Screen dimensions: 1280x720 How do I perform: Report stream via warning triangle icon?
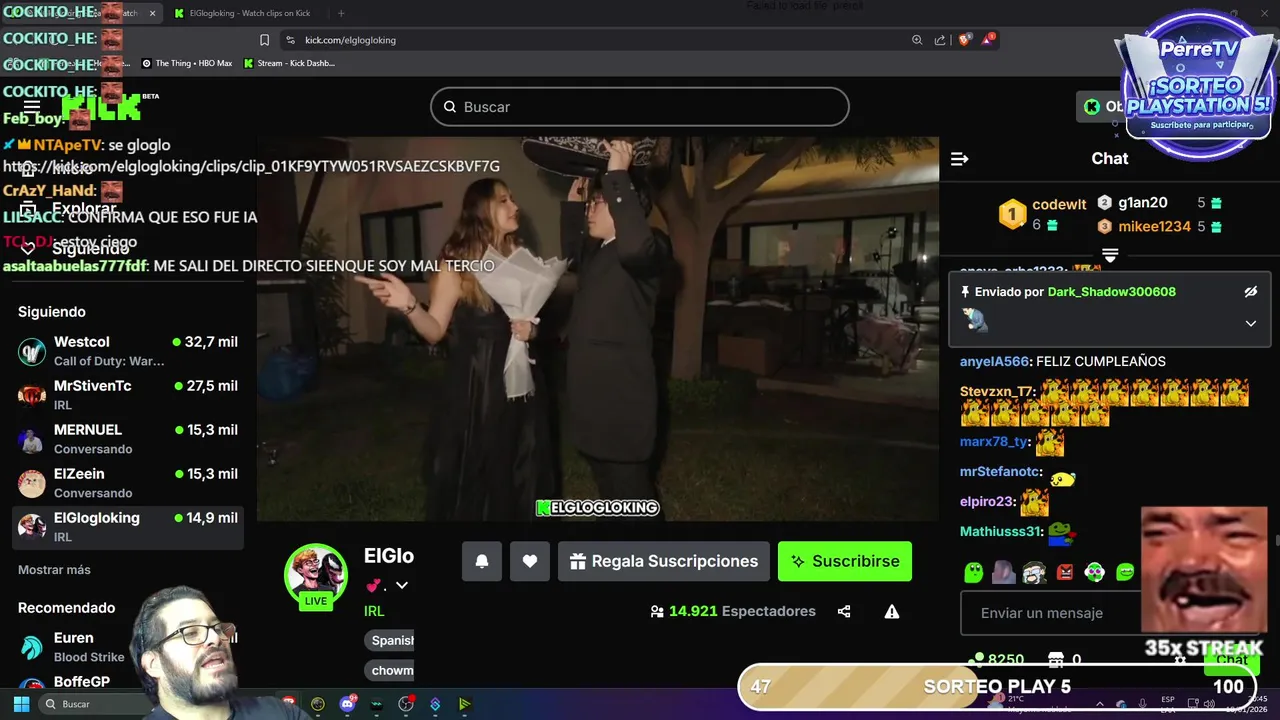[x=892, y=611]
